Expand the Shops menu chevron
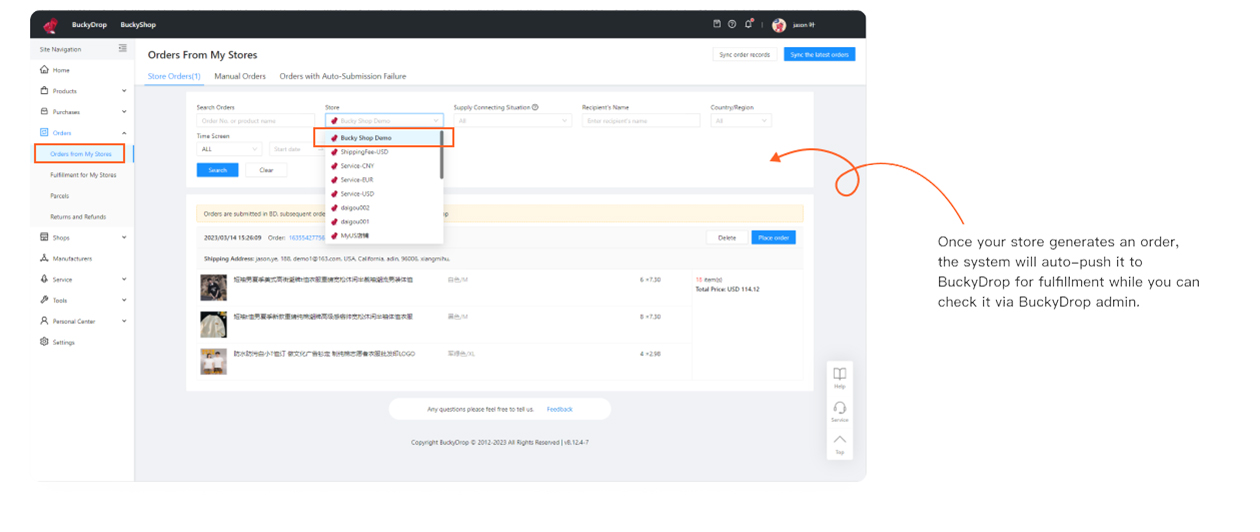 click(124, 238)
